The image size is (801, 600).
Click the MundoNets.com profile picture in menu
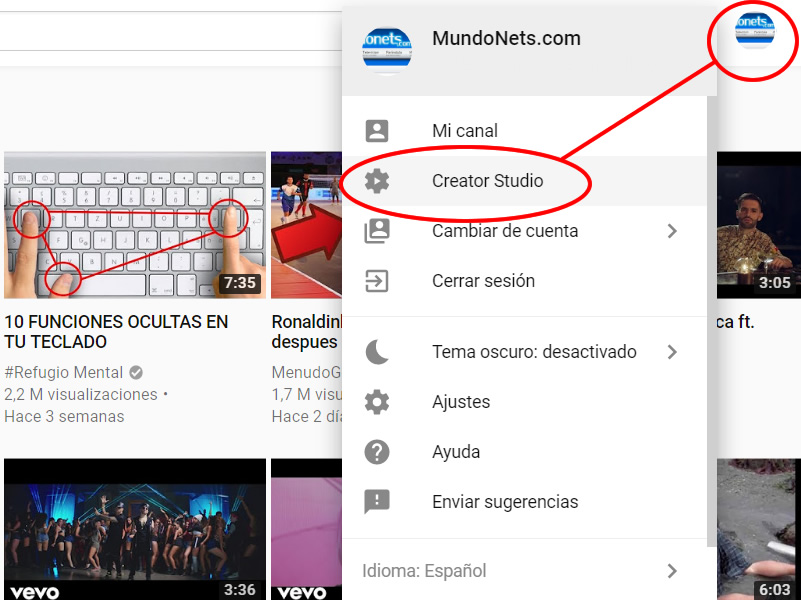point(387,51)
